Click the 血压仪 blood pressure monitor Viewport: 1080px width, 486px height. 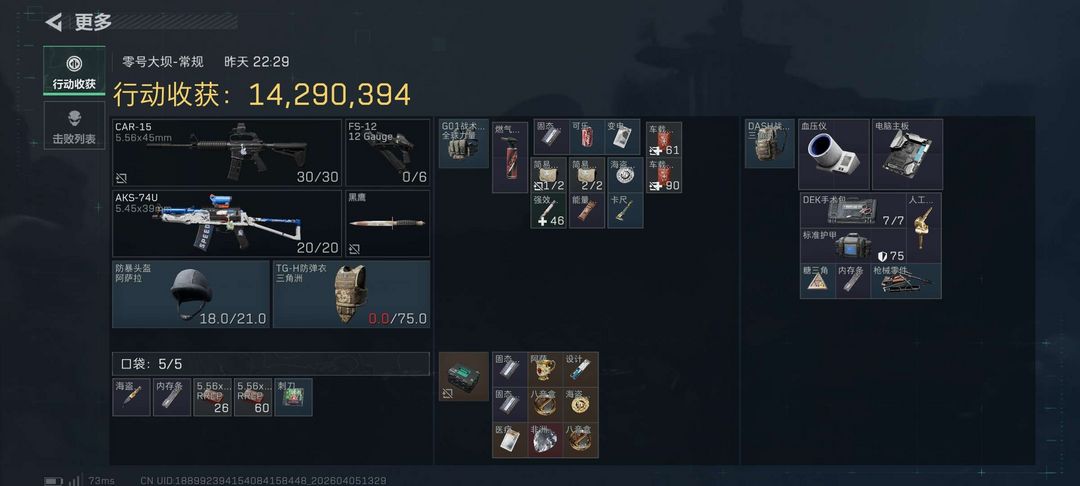pos(833,154)
